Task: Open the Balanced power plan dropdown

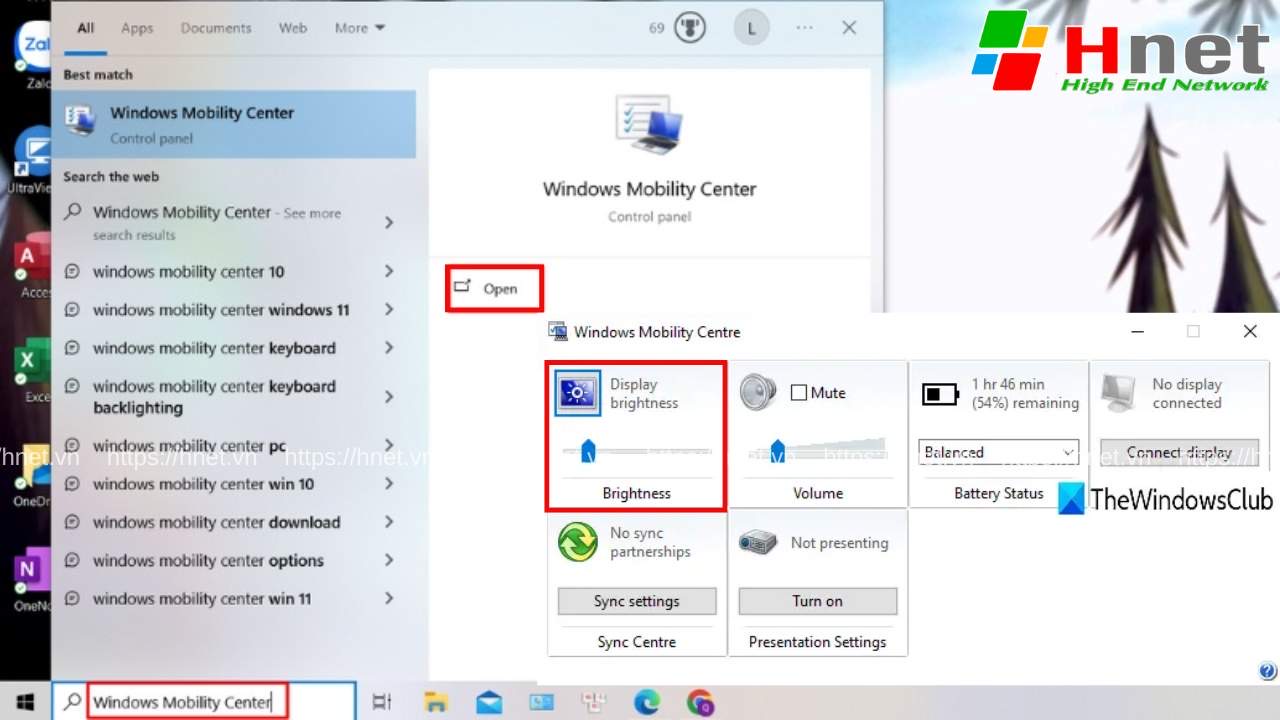Action: click(x=998, y=452)
